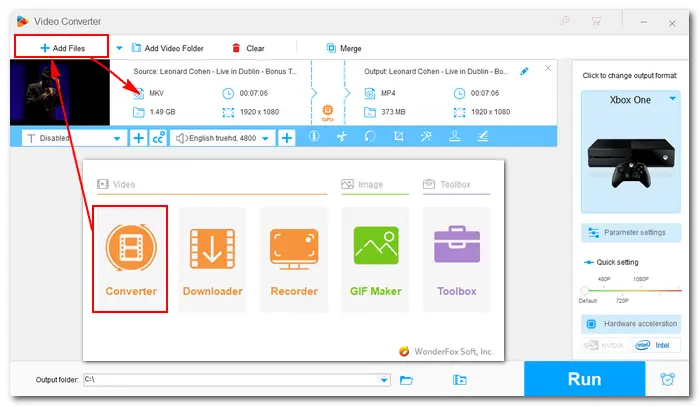This screenshot has width=700, height=407.
Task: Open the alarm clock scheduler icon
Action: click(667, 379)
